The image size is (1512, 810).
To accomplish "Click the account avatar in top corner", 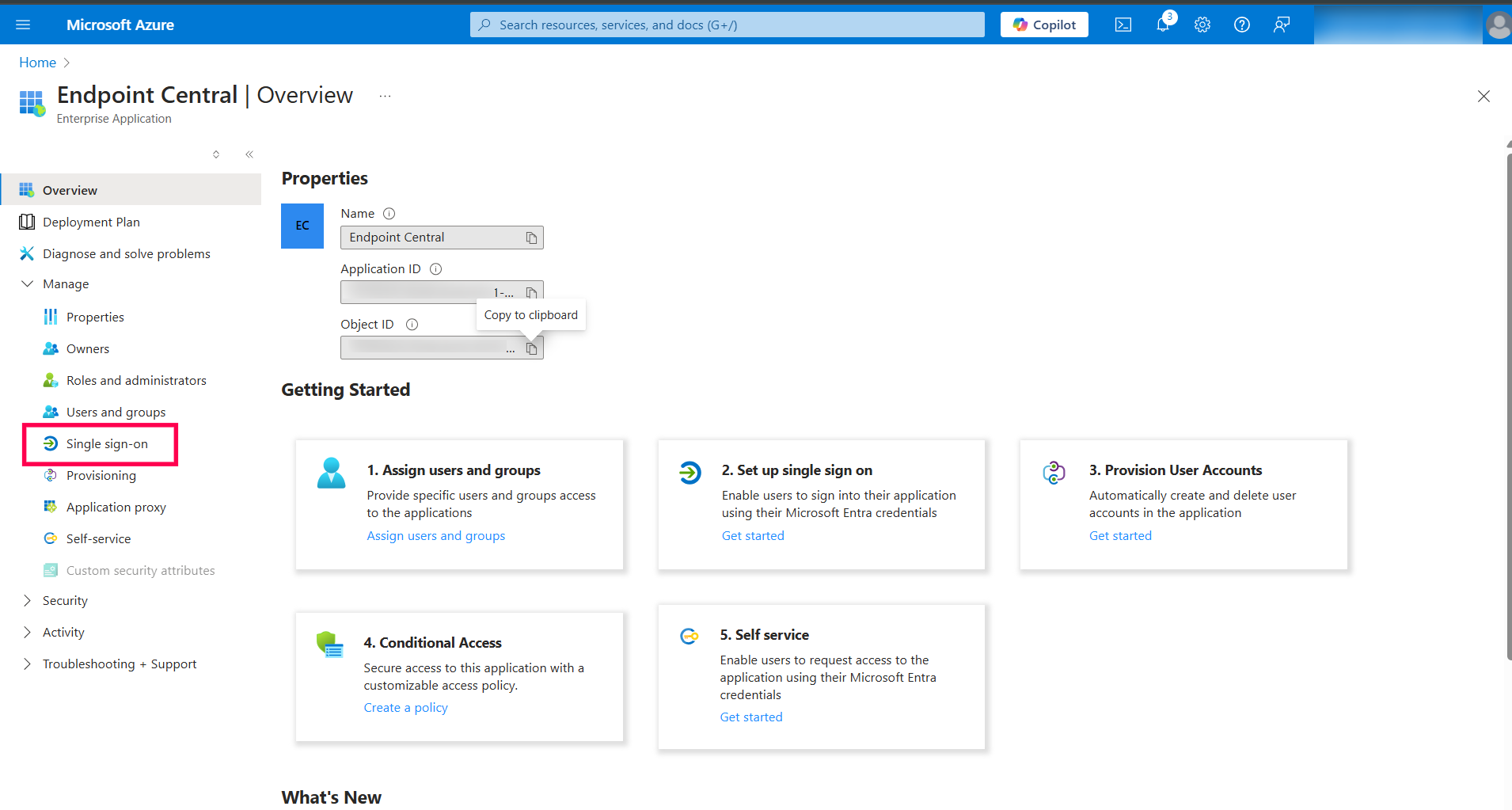I will pos(1498,25).
